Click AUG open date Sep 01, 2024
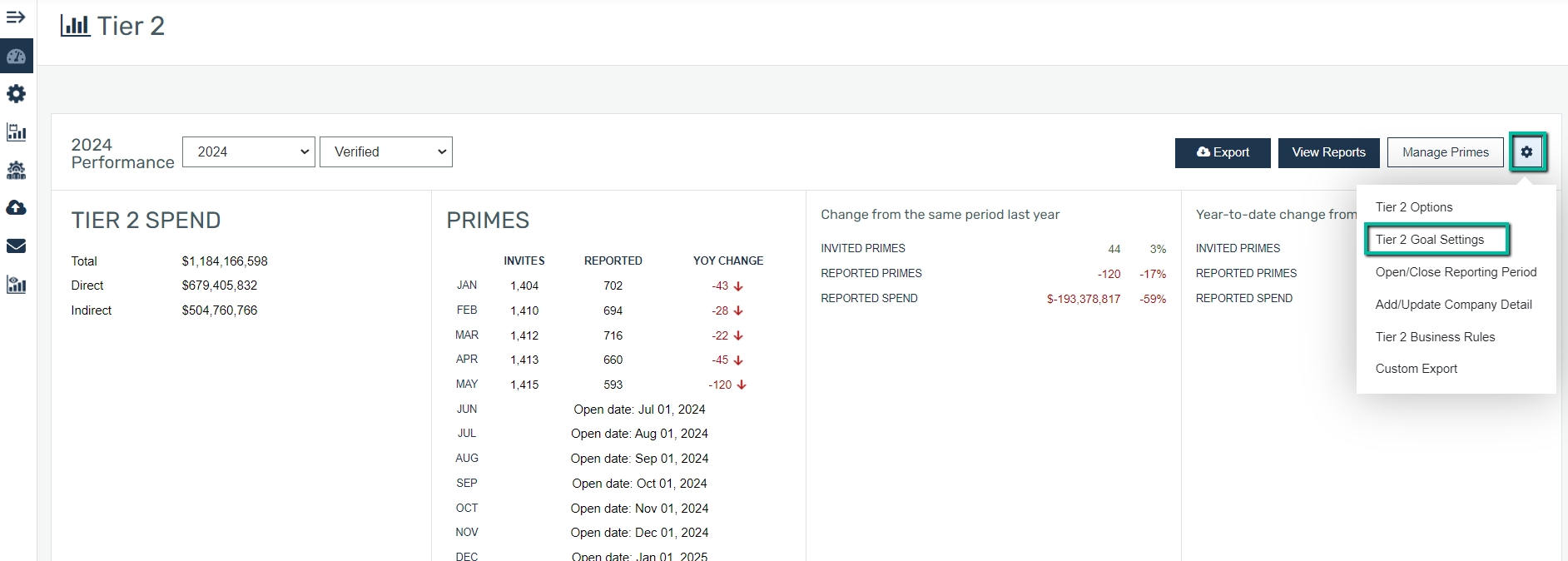 (639, 459)
